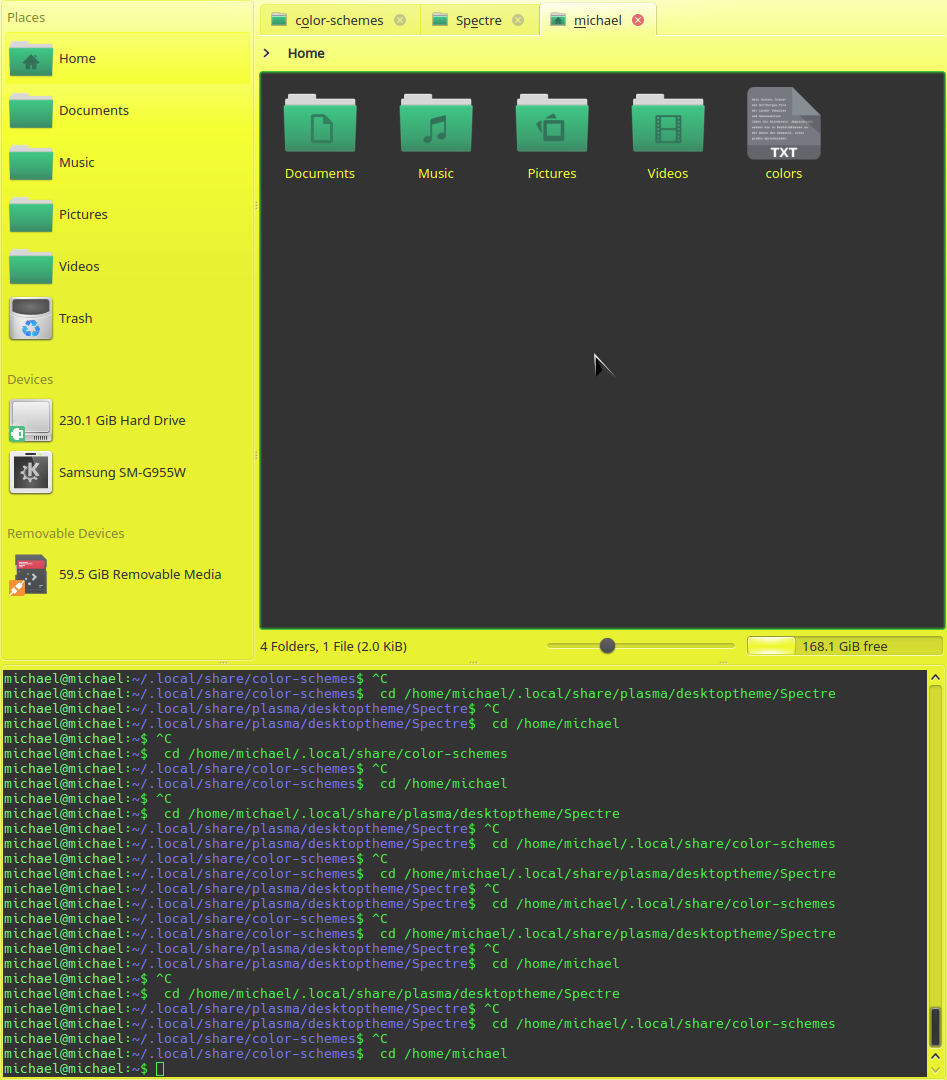Select the colors TXT file
The width and height of the screenshot is (947, 1080).
[x=784, y=136]
